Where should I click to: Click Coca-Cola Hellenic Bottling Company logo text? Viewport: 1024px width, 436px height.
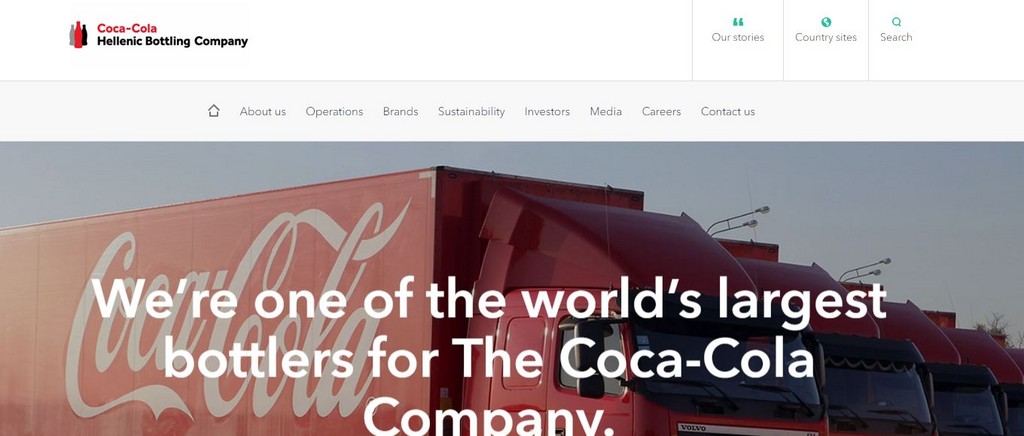click(172, 35)
